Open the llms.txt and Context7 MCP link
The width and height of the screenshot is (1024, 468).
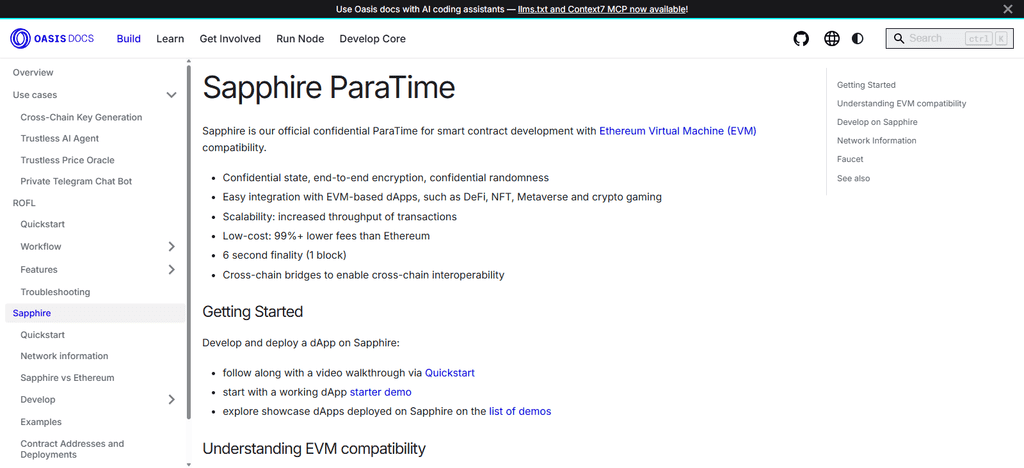(x=601, y=9)
